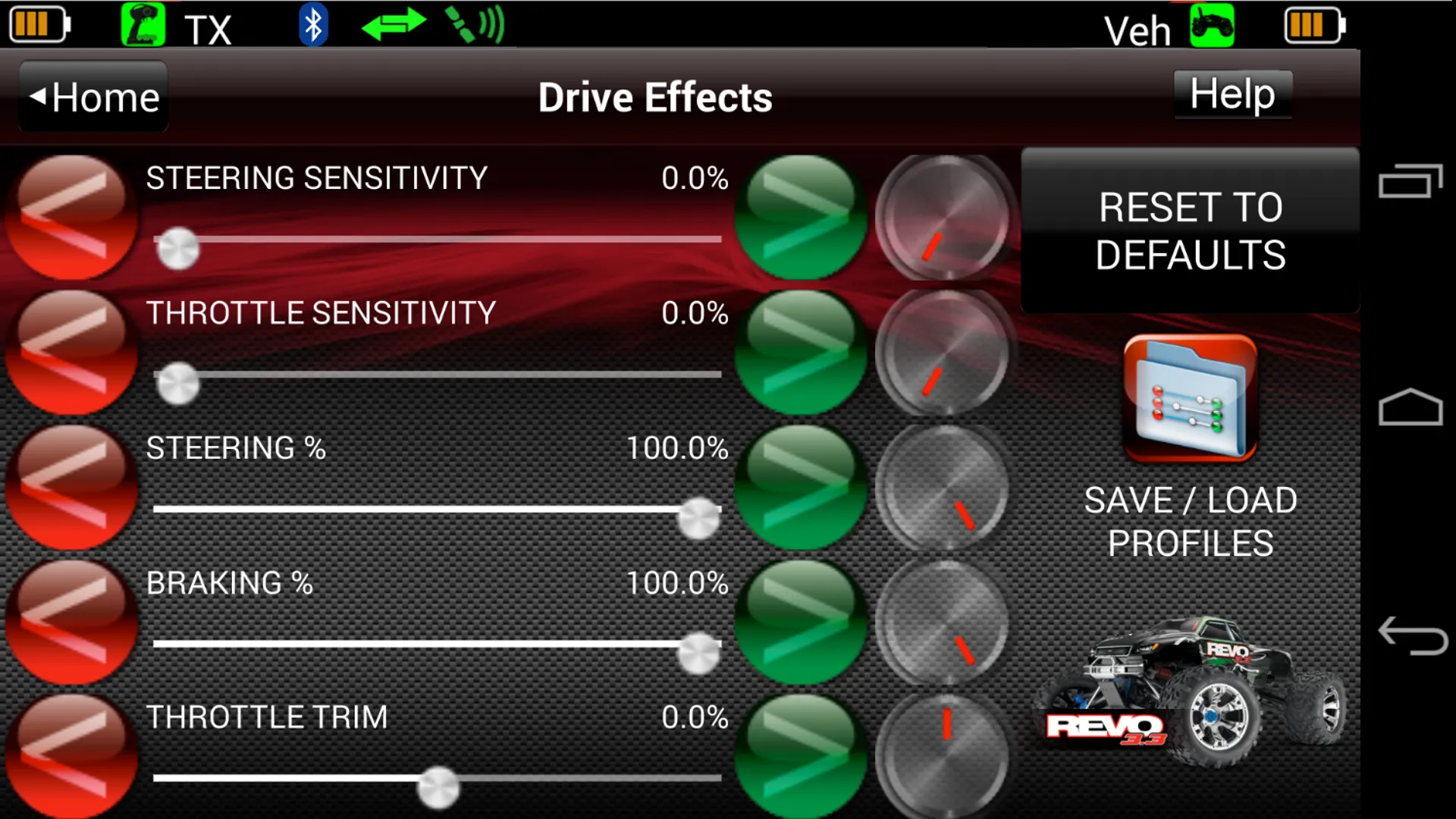Open Help menu
Image resolution: width=1456 pixels, height=819 pixels.
point(1232,94)
